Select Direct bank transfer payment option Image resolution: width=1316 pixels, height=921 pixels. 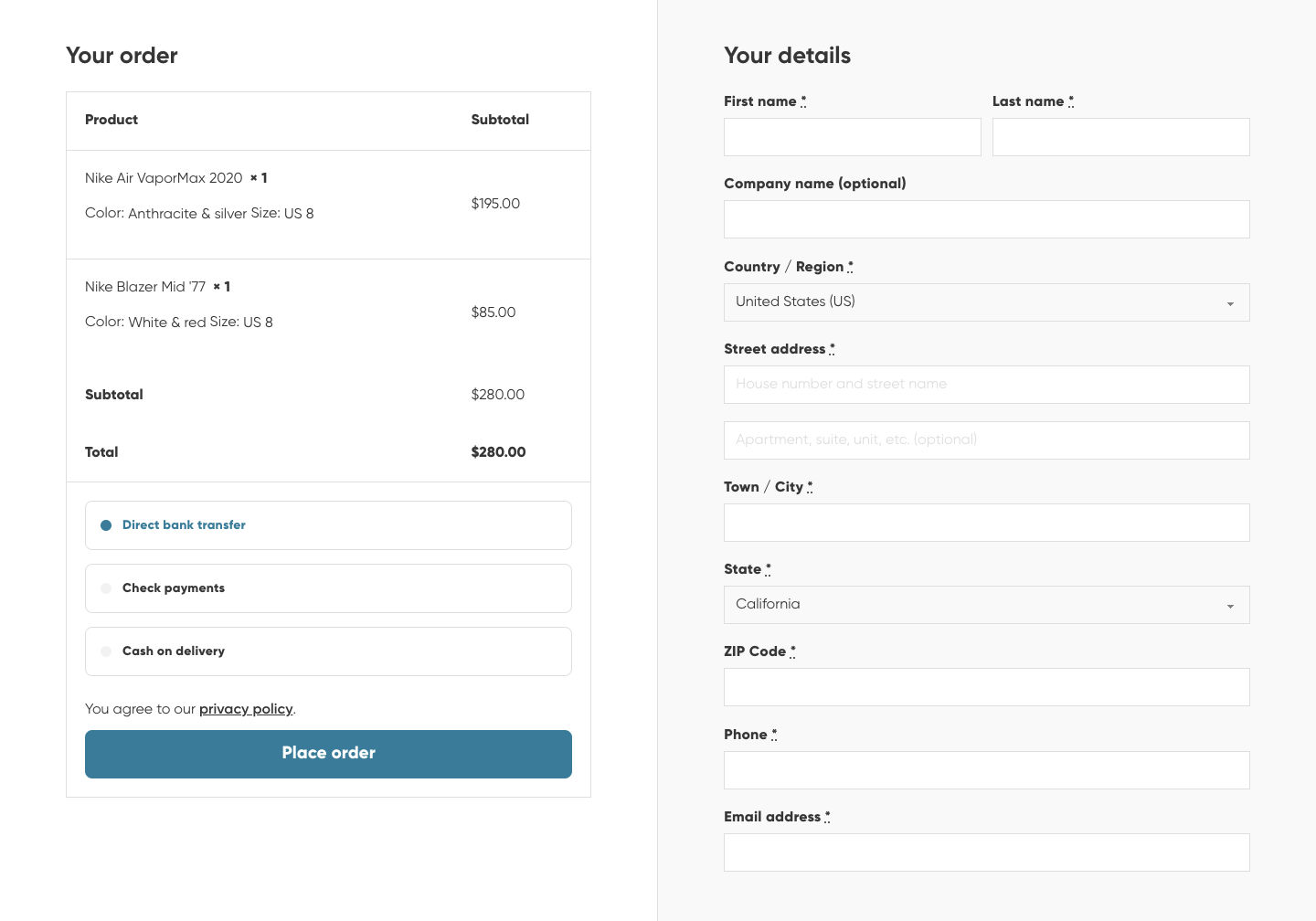(106, 525)
